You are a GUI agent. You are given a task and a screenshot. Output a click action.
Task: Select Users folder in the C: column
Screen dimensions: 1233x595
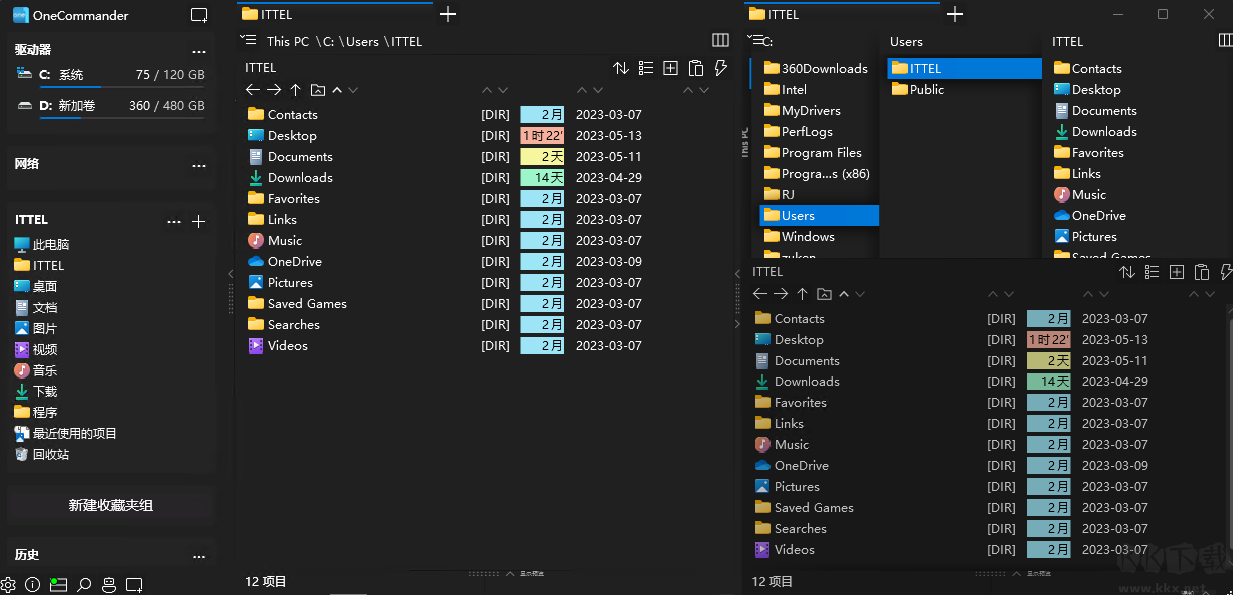tap(819, 215)
